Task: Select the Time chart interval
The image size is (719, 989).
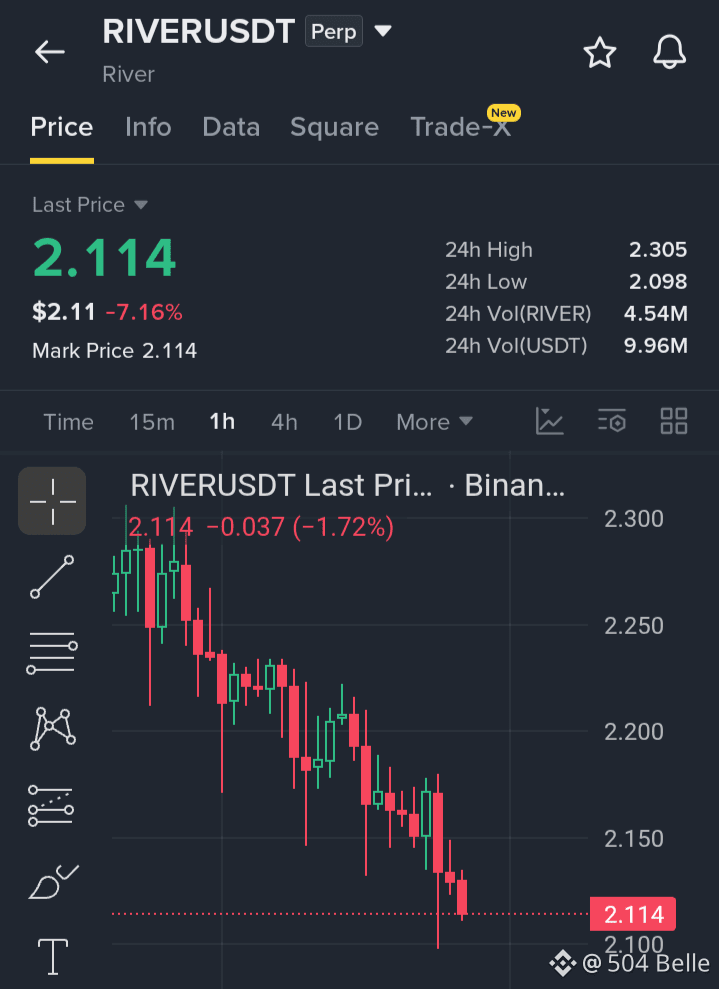Action: (x=68, y=422)
